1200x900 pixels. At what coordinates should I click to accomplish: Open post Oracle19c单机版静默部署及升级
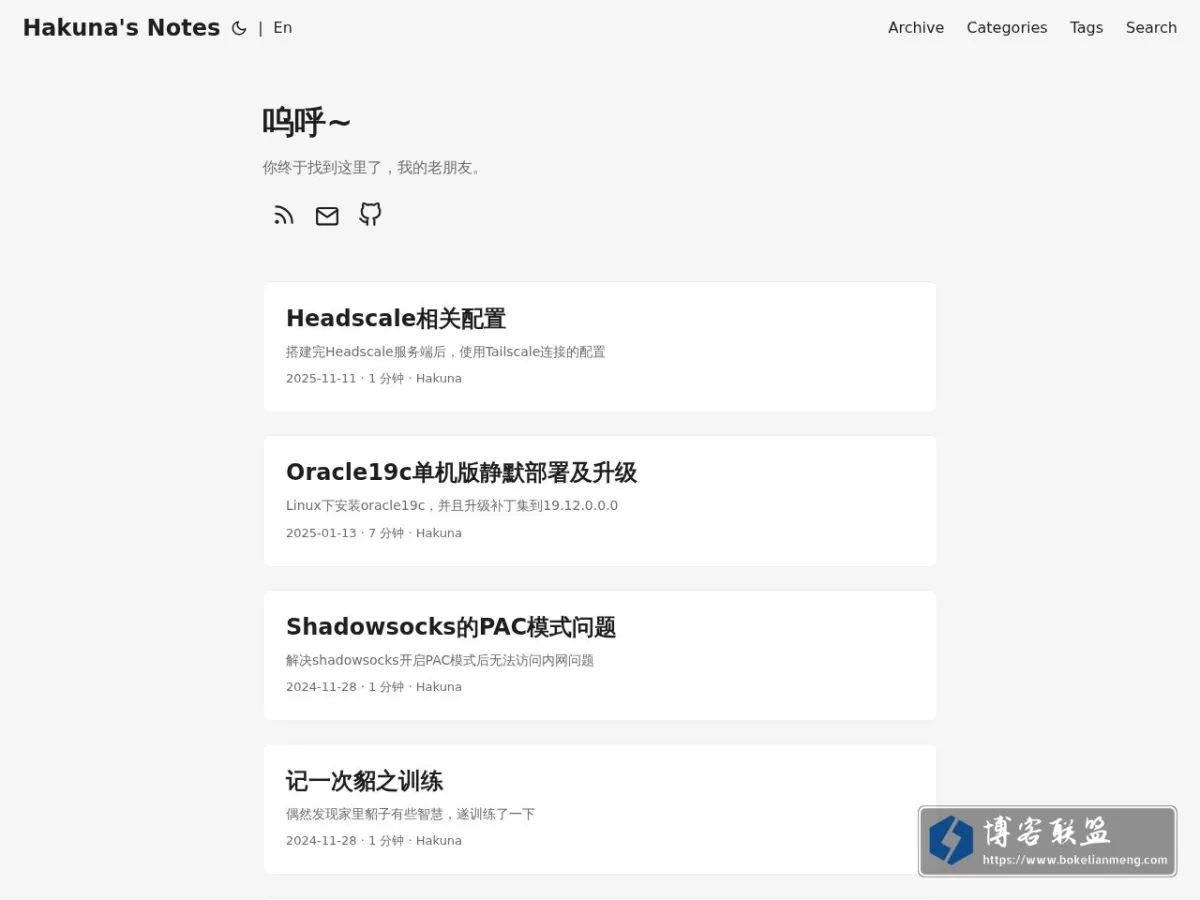tap(461, 472)
